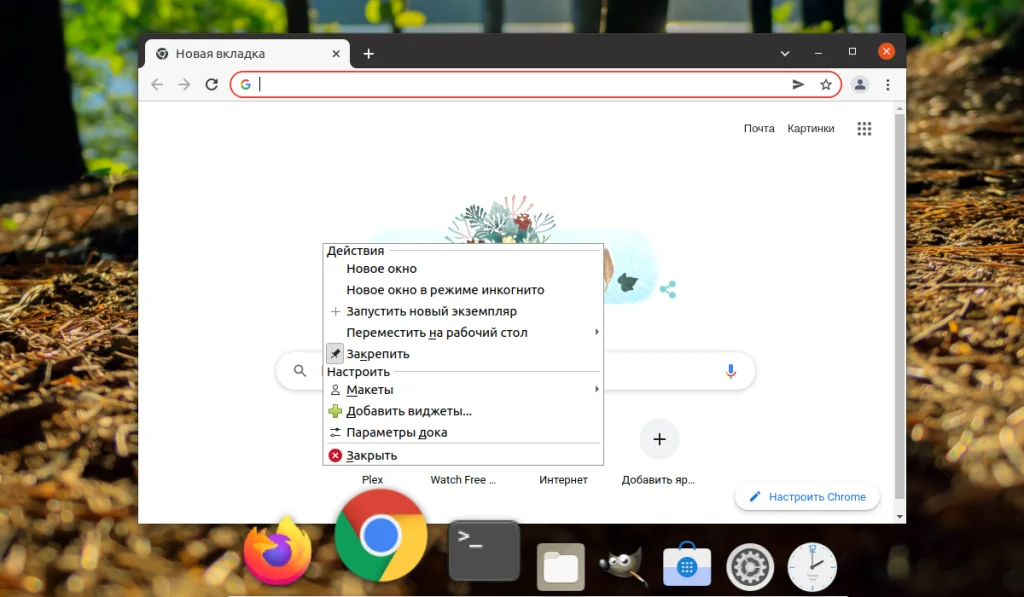
Task: Choose "Новое окно в режиме инкогнито"
Action: 444,289
